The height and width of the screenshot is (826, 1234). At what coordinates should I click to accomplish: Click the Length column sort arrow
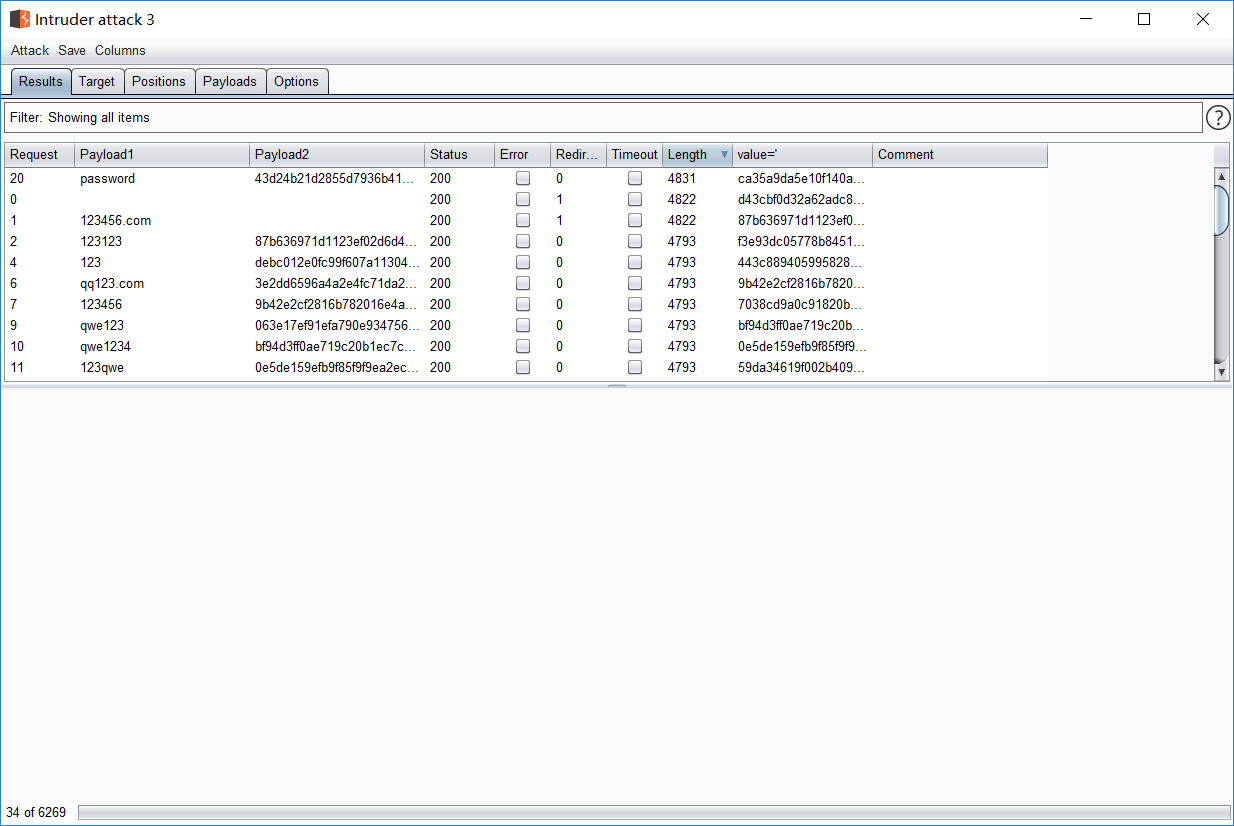point(724,155)
